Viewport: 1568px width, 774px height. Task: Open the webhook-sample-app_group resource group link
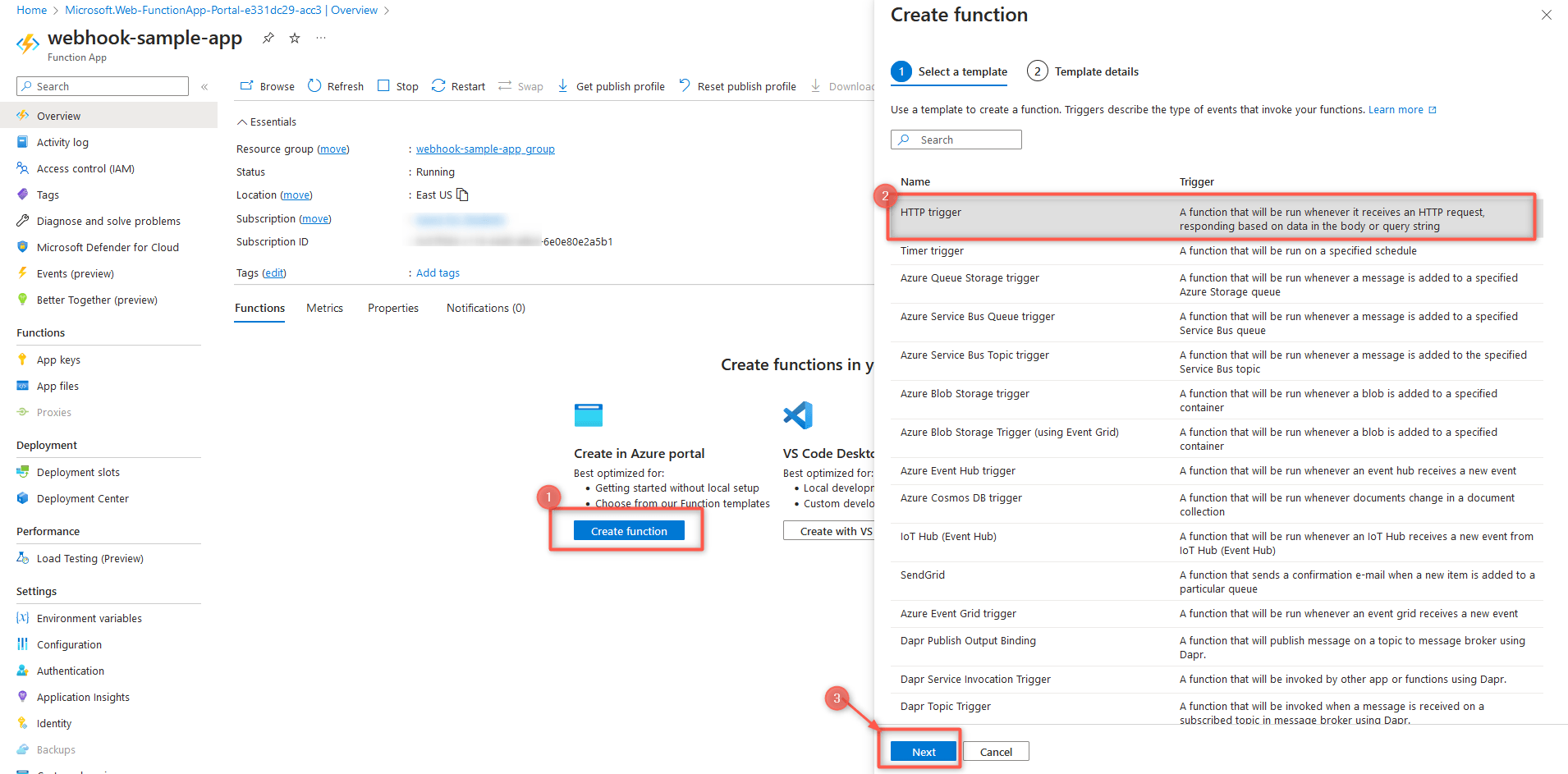pyautogui.click(x=485, y=149)
